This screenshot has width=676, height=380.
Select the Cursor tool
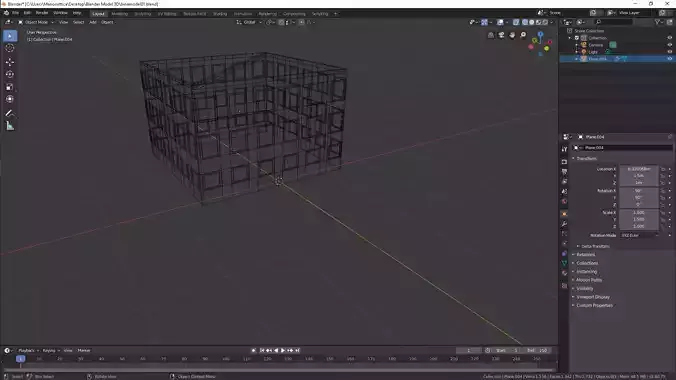pyautogui.click(x=10, y=48)
